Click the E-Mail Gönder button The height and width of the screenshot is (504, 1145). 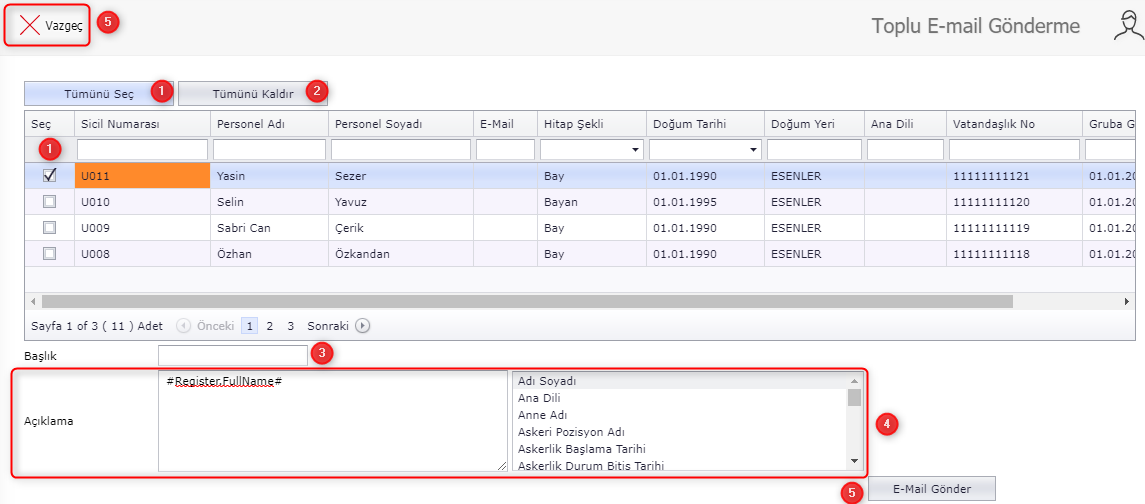[932, 488]
